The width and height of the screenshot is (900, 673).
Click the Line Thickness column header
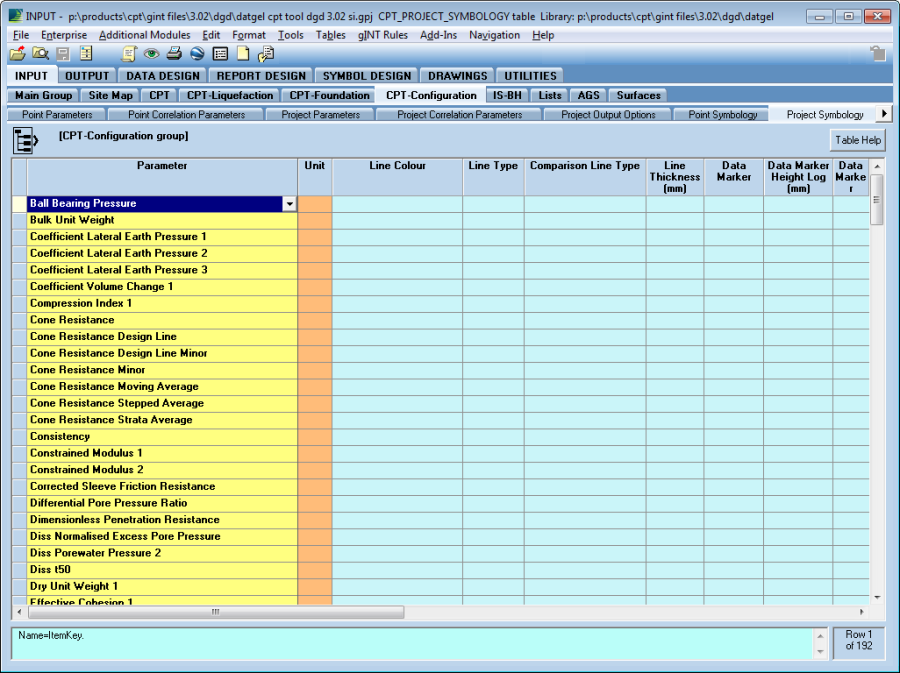675,177
